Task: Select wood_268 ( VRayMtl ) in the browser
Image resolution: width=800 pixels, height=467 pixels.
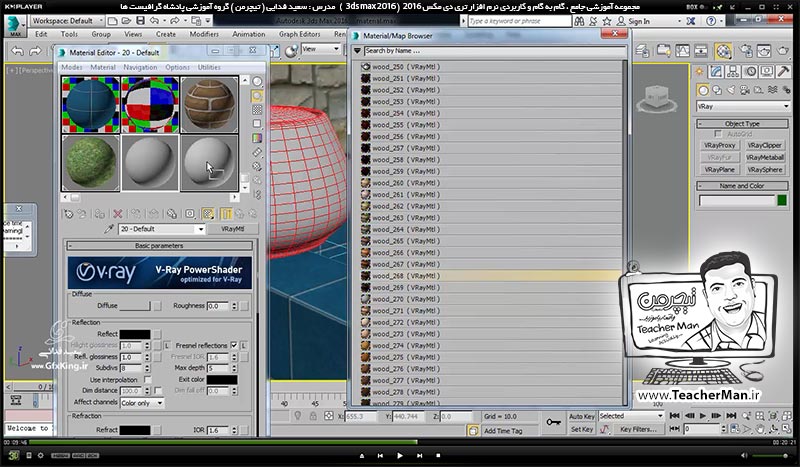Action: click(492, 276)
